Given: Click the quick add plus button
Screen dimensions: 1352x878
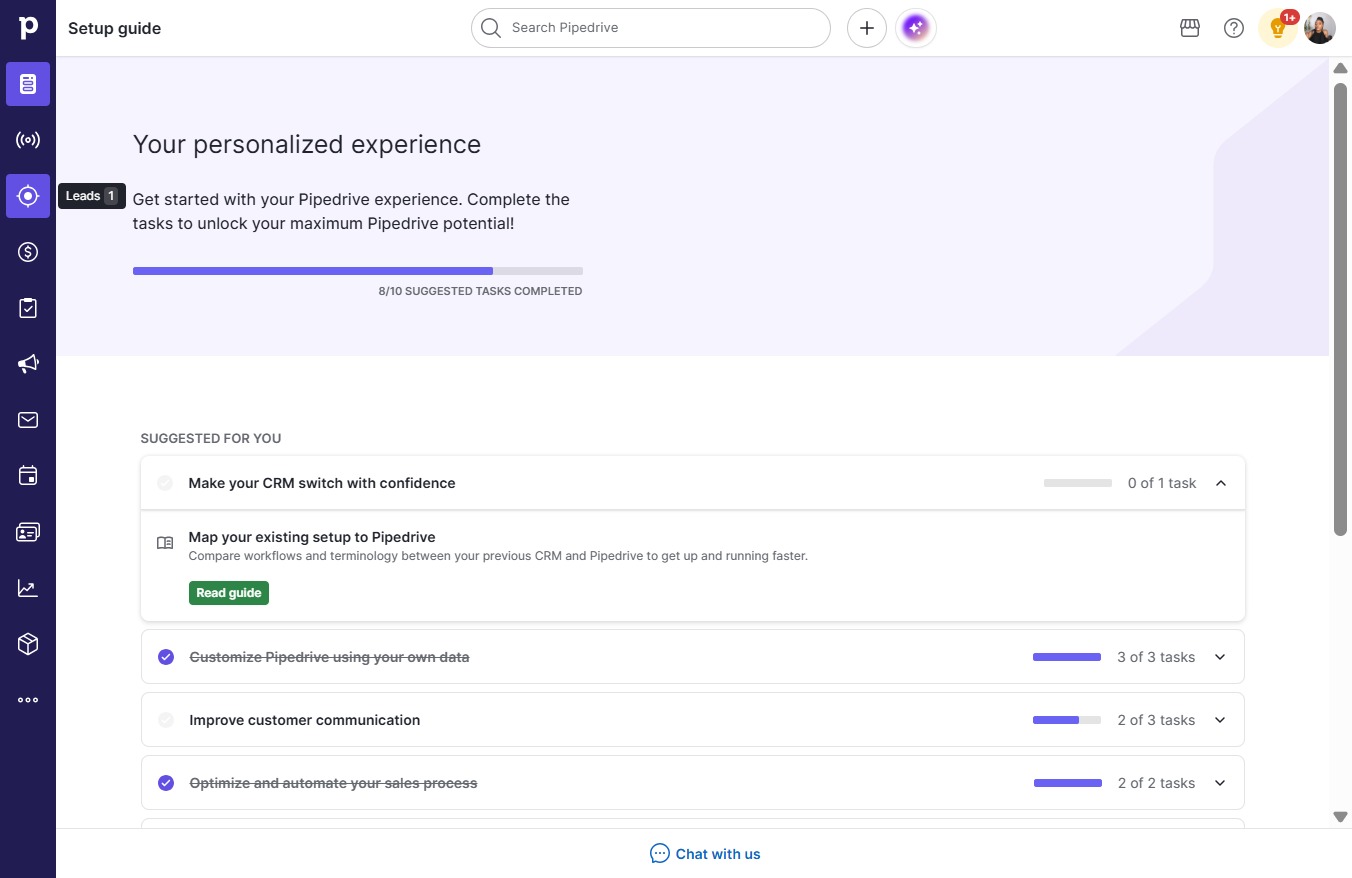Looking at the screenshot, I should click(867, 28).
